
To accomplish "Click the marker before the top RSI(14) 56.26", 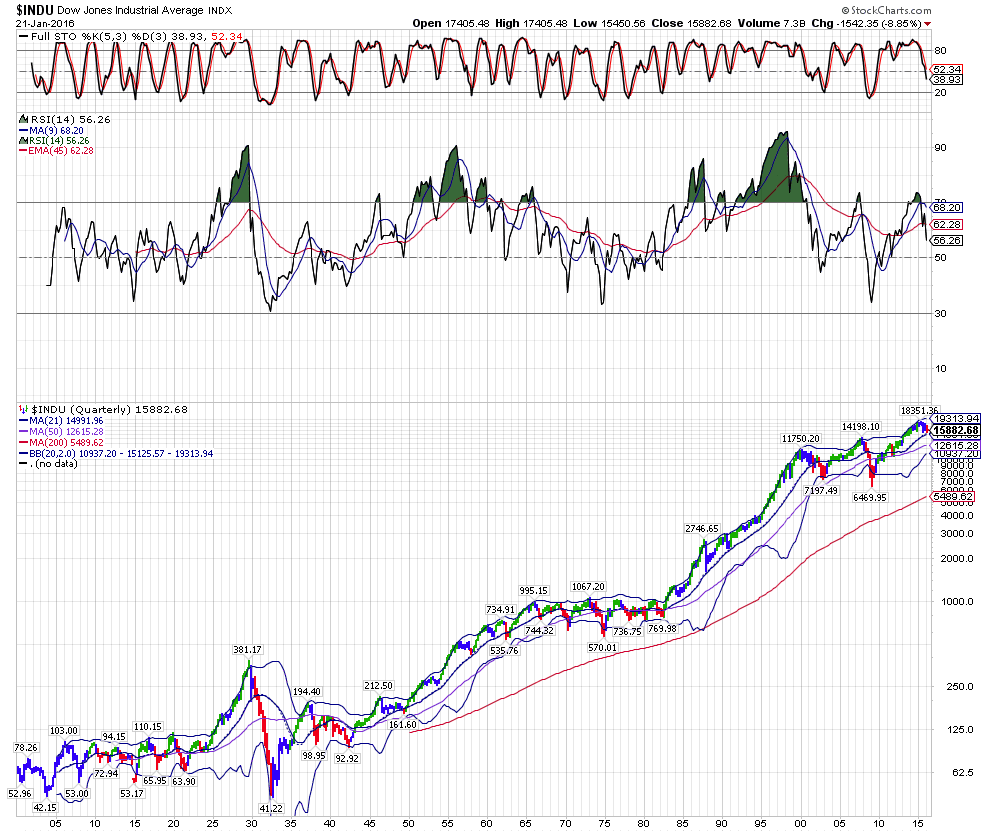I will [24, 118].
